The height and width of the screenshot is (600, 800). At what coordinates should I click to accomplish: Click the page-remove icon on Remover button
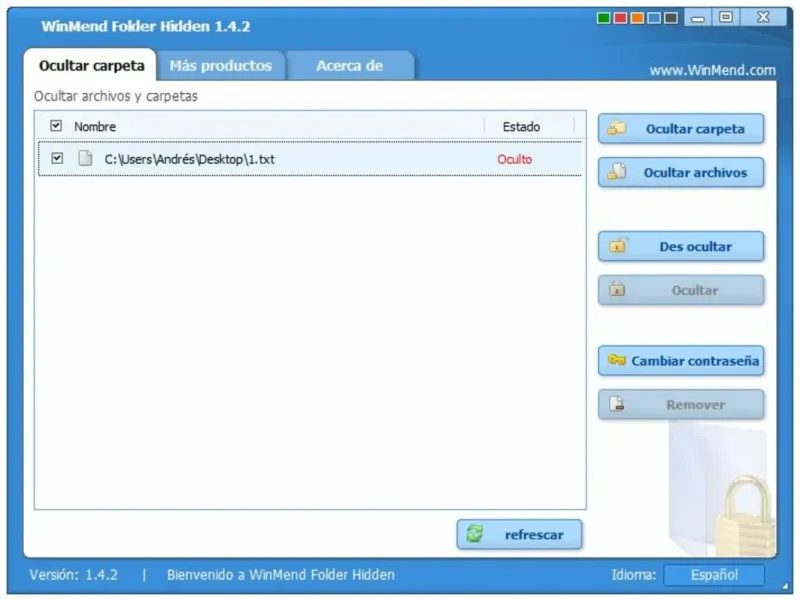pyautogui.click(x=617, y=404)
